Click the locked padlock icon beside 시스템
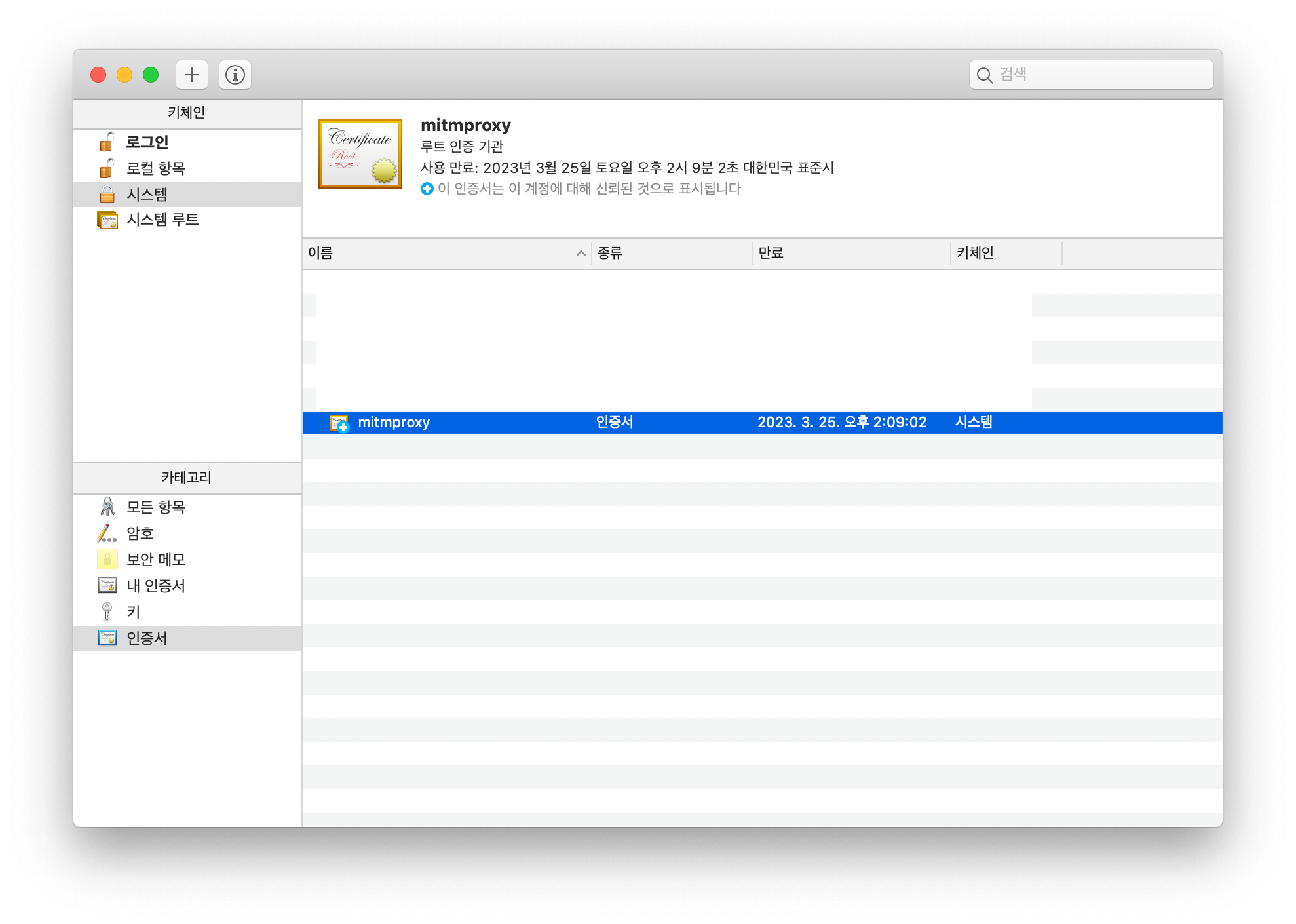This screenshot has height=924, width=1296. 107,194
